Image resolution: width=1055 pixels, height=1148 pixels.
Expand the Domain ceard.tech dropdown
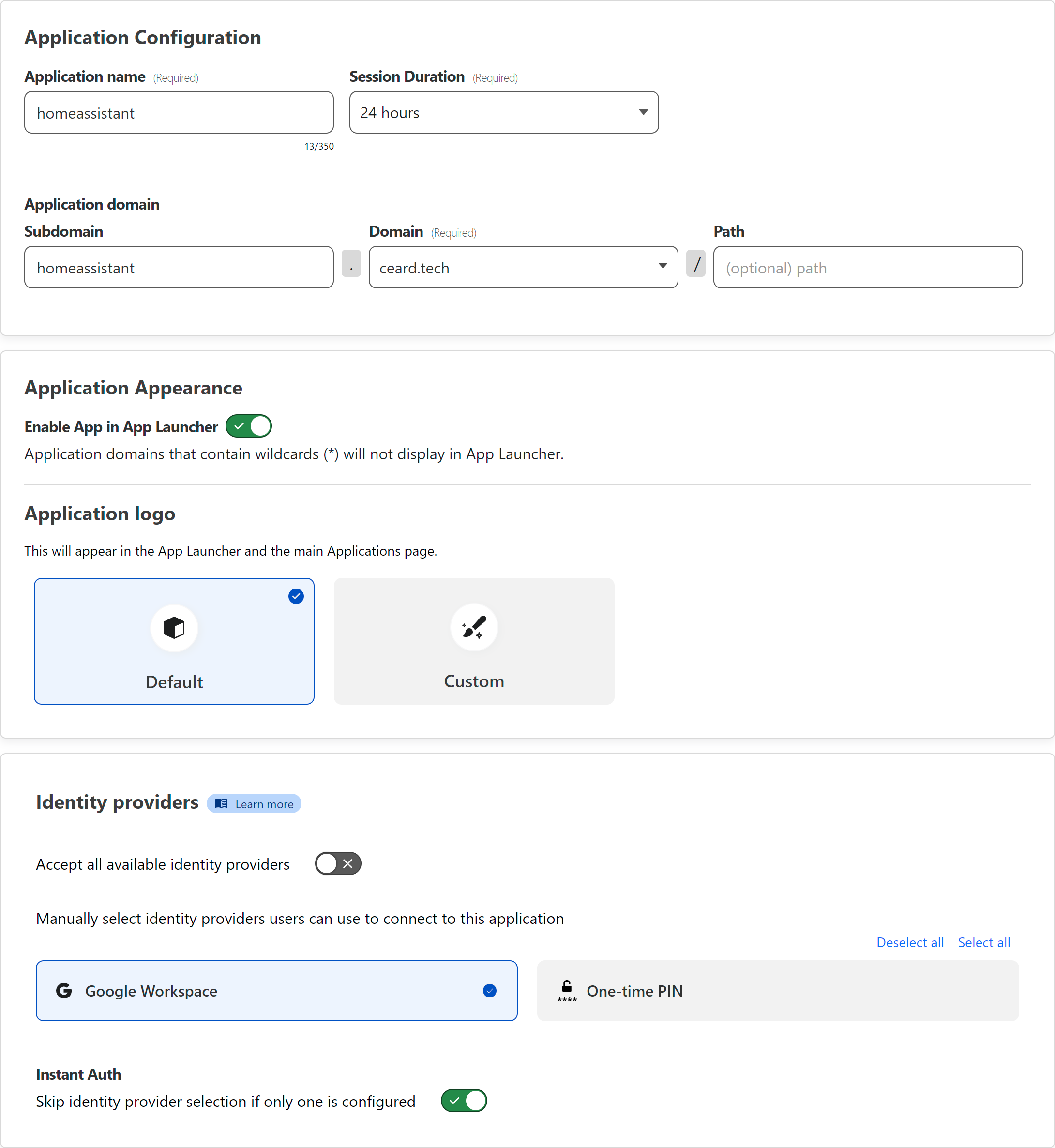pos(522,267)
